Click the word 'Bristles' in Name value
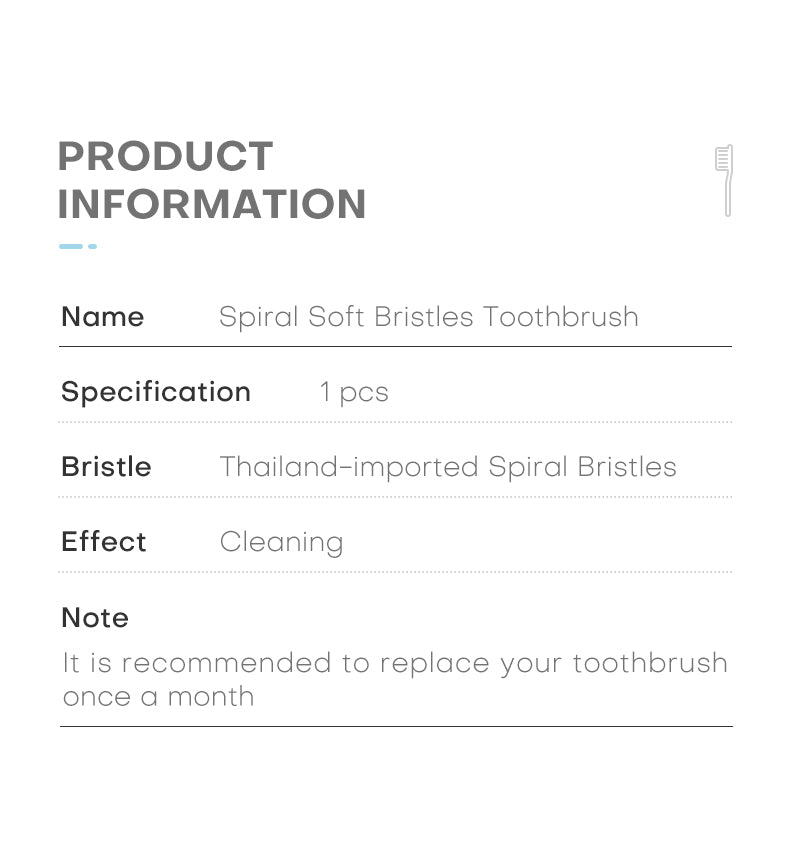The image size is (790, 846). pyautogui.click(x=424, y=317)
